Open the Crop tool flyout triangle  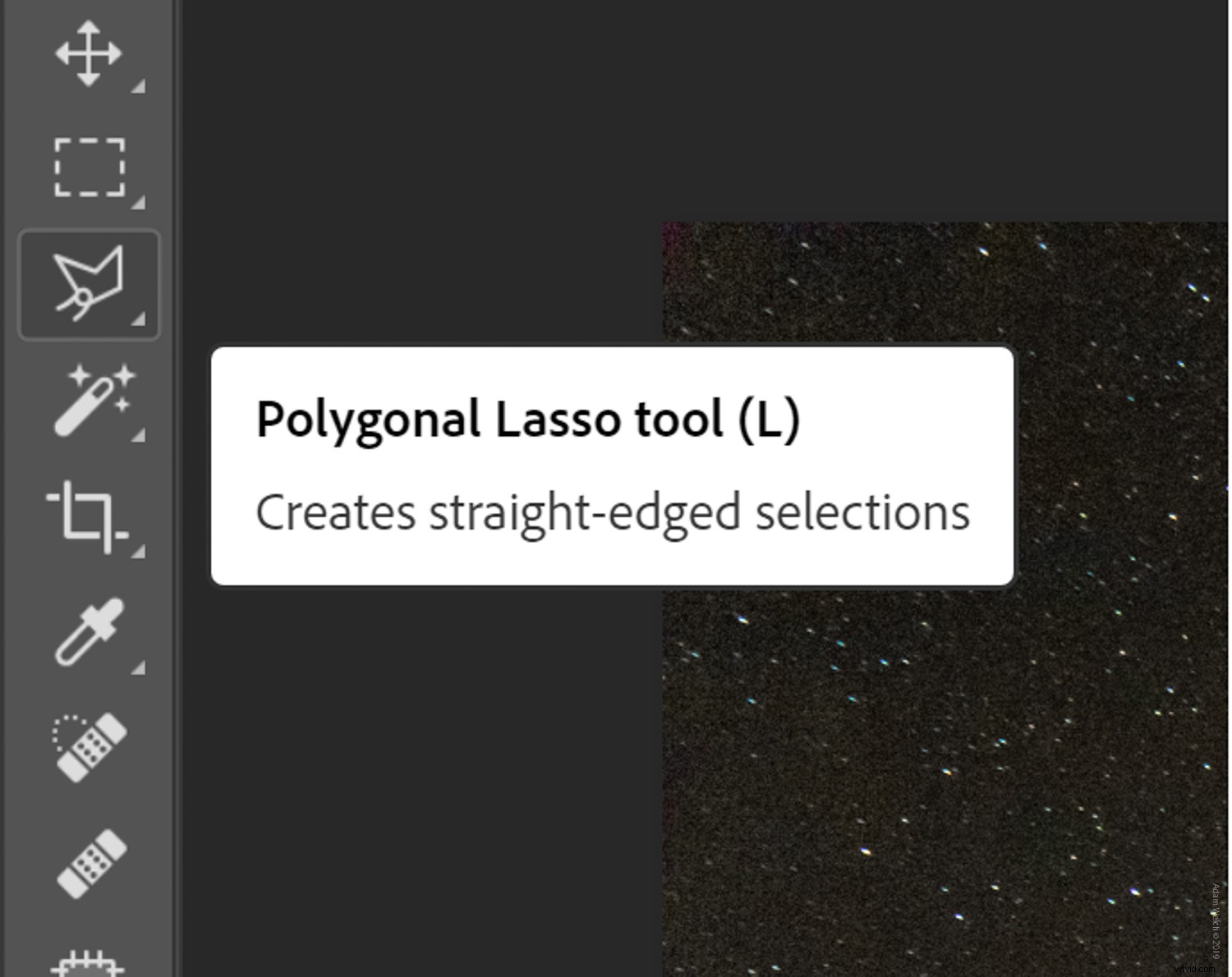140,552
